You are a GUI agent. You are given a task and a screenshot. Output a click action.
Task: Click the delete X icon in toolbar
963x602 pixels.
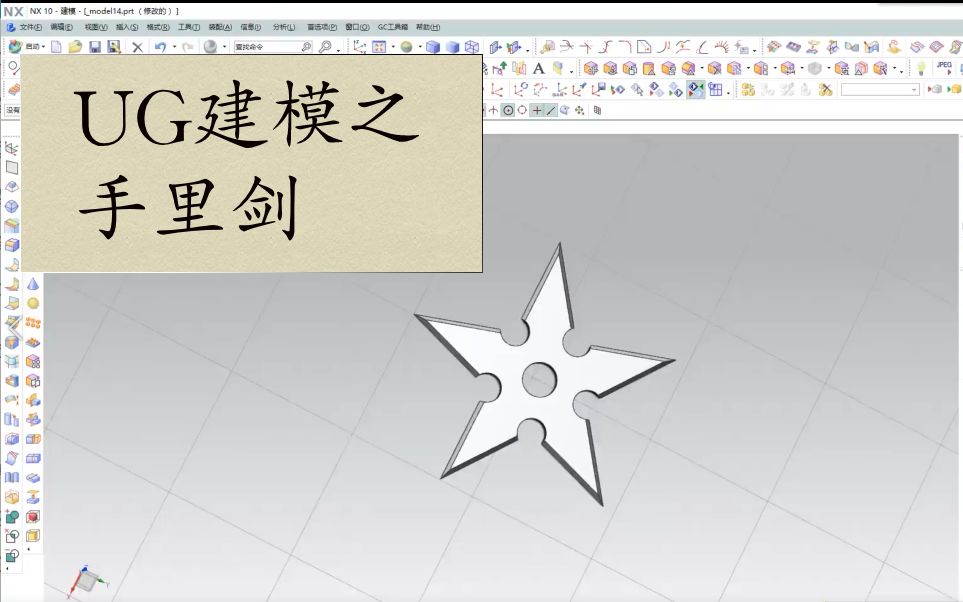coord(138,47)
